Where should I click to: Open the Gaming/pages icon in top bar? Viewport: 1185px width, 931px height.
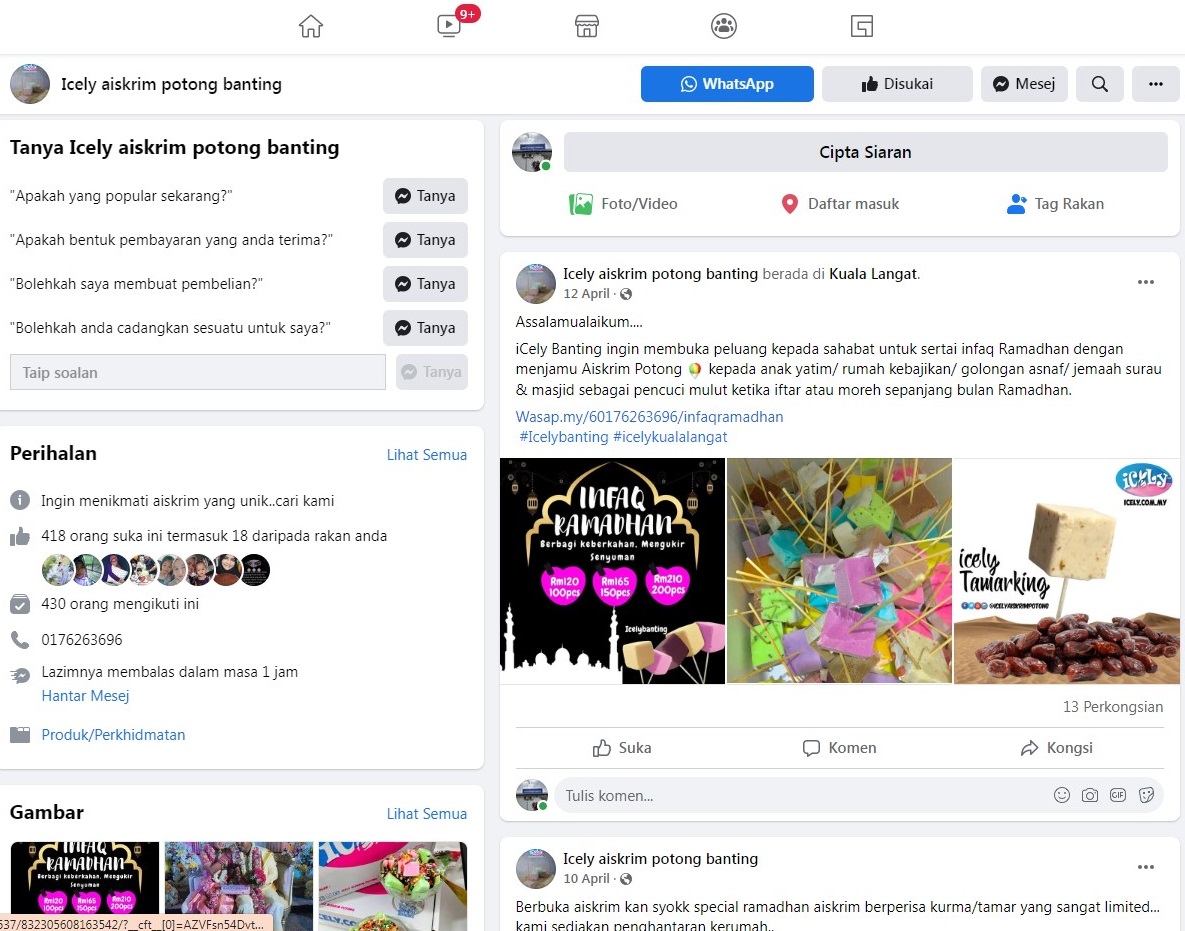pyautogui.click(x=862, y=26)
